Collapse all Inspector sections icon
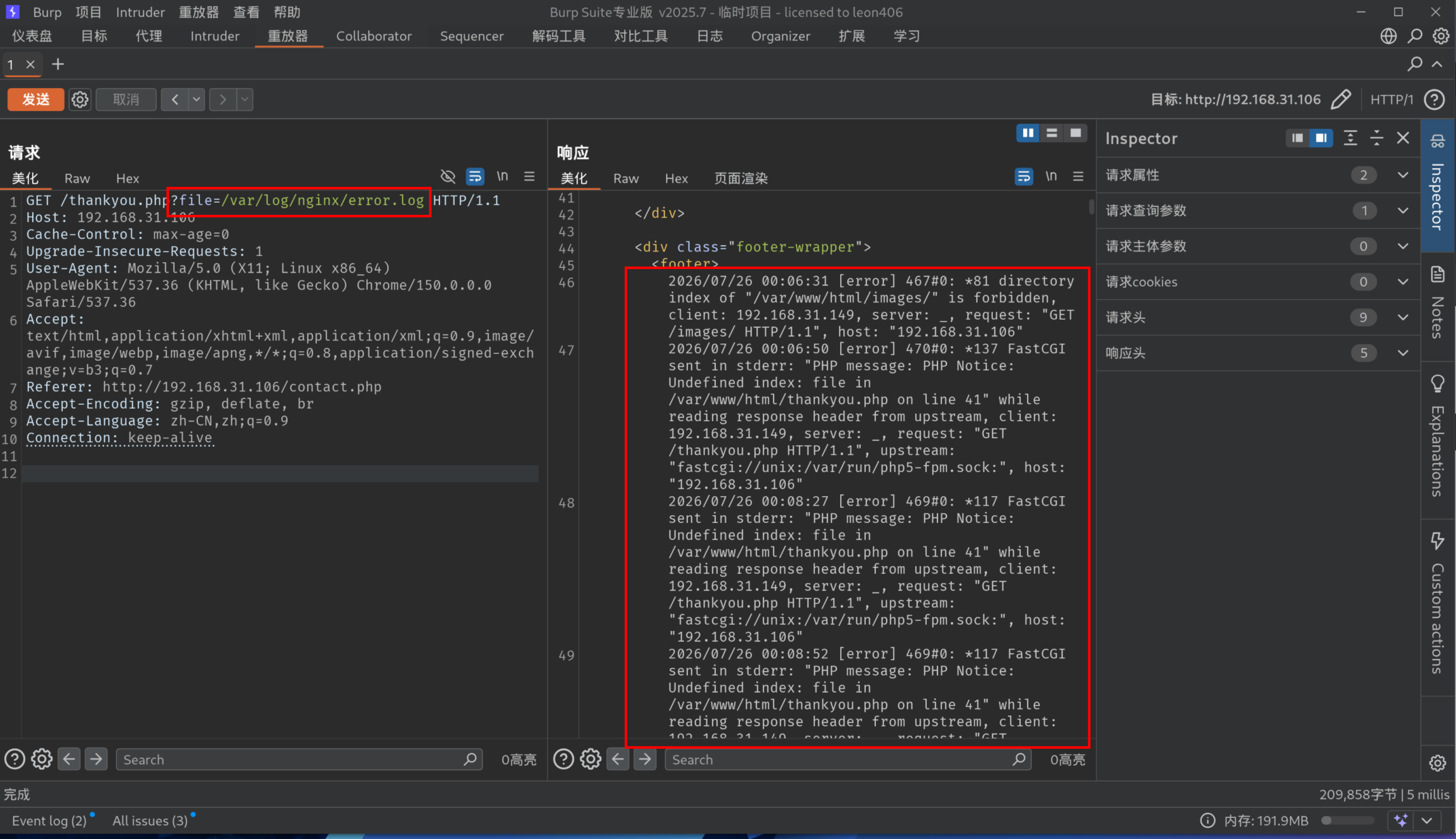The width and height of the screenshot is (1456, 839). [x=1376, y=138]
